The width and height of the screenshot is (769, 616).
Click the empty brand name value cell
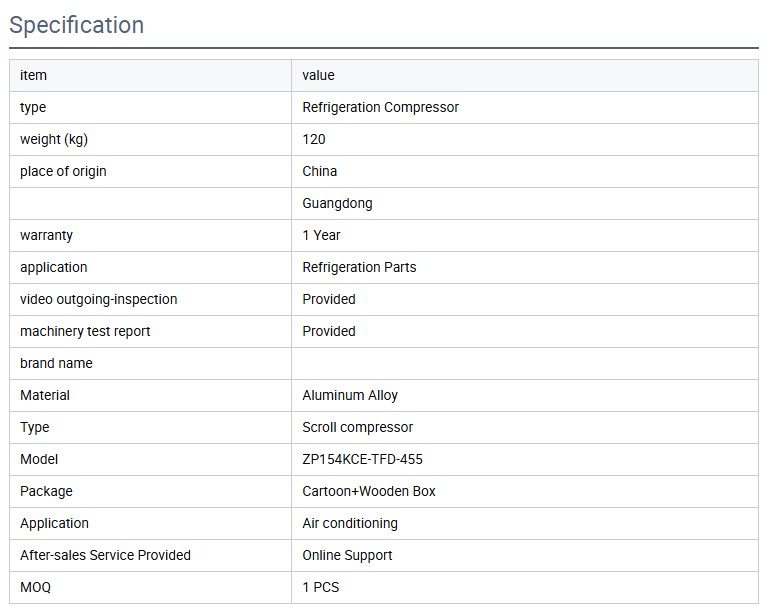tap(524, 363)
